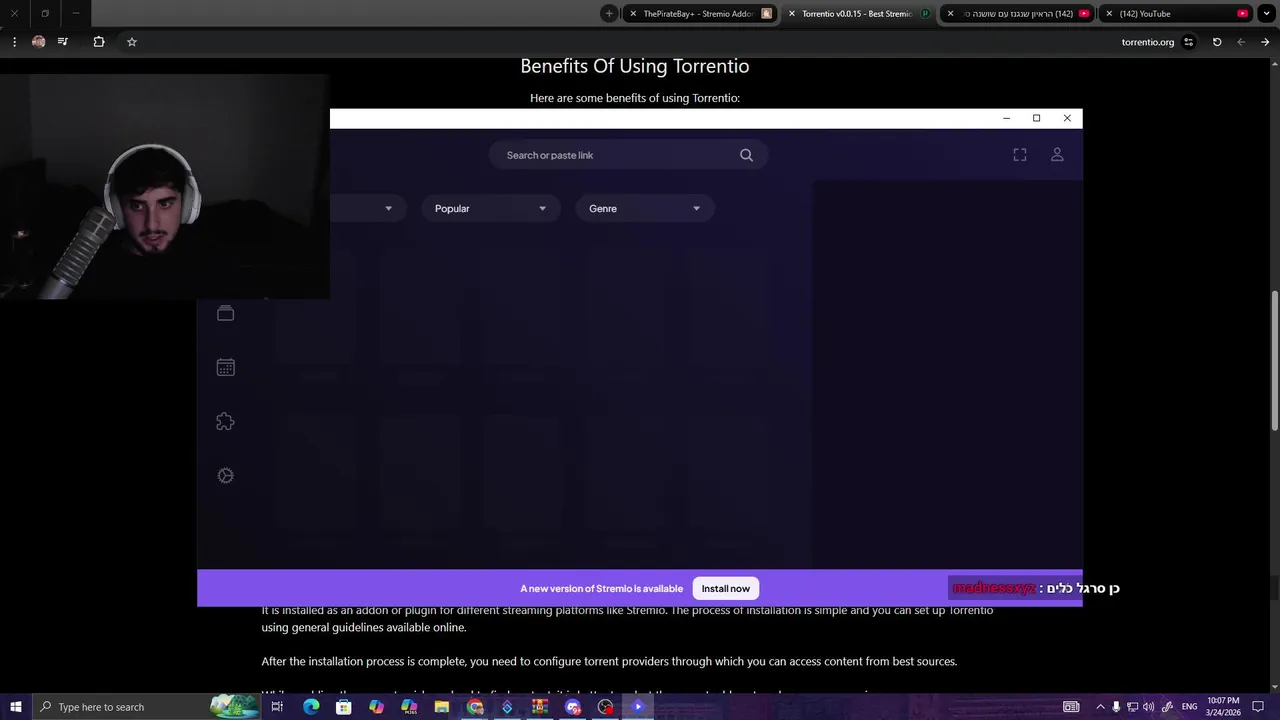
Task: Open the Windows Start menu
Action: pyautogui.click(x=16, y=707)
